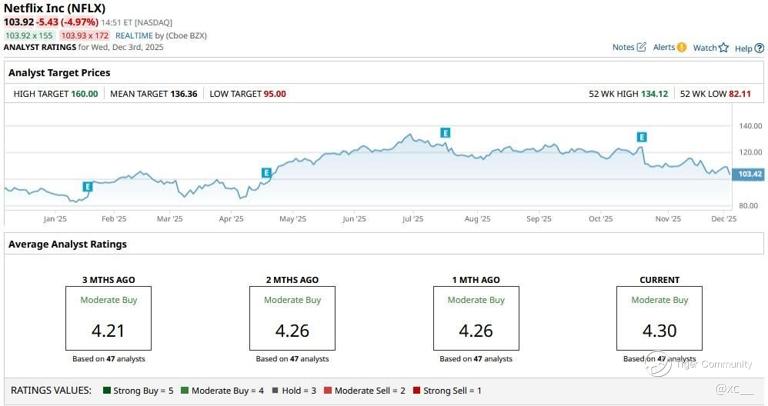The height and width of the screenshot is (406, 768).
Task: Click the 140.00 price axis label
Action: click(750, 126)
